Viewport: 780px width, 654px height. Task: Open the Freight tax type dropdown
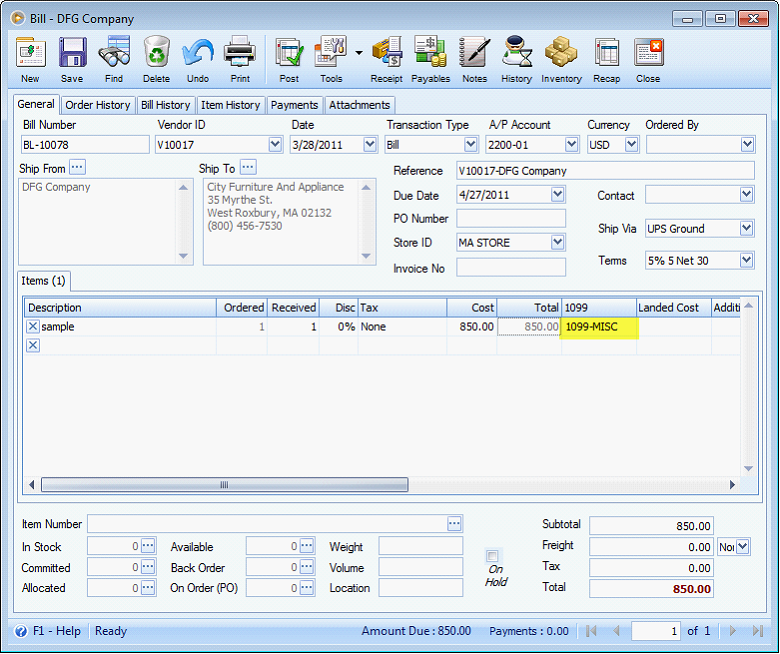pyautogui.click(x=743, y=547)
